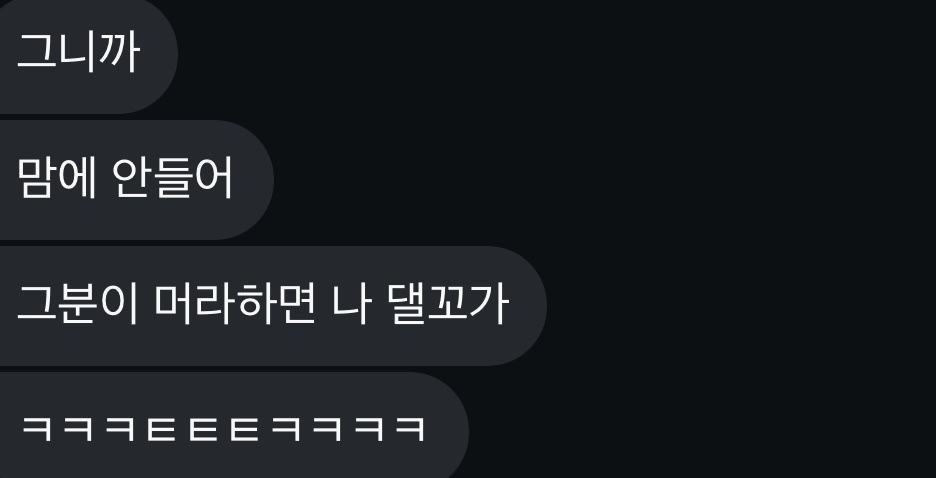Click the '맘에 안들어' message bubble
Screen dimensions: 936x478
click(137, 180)
